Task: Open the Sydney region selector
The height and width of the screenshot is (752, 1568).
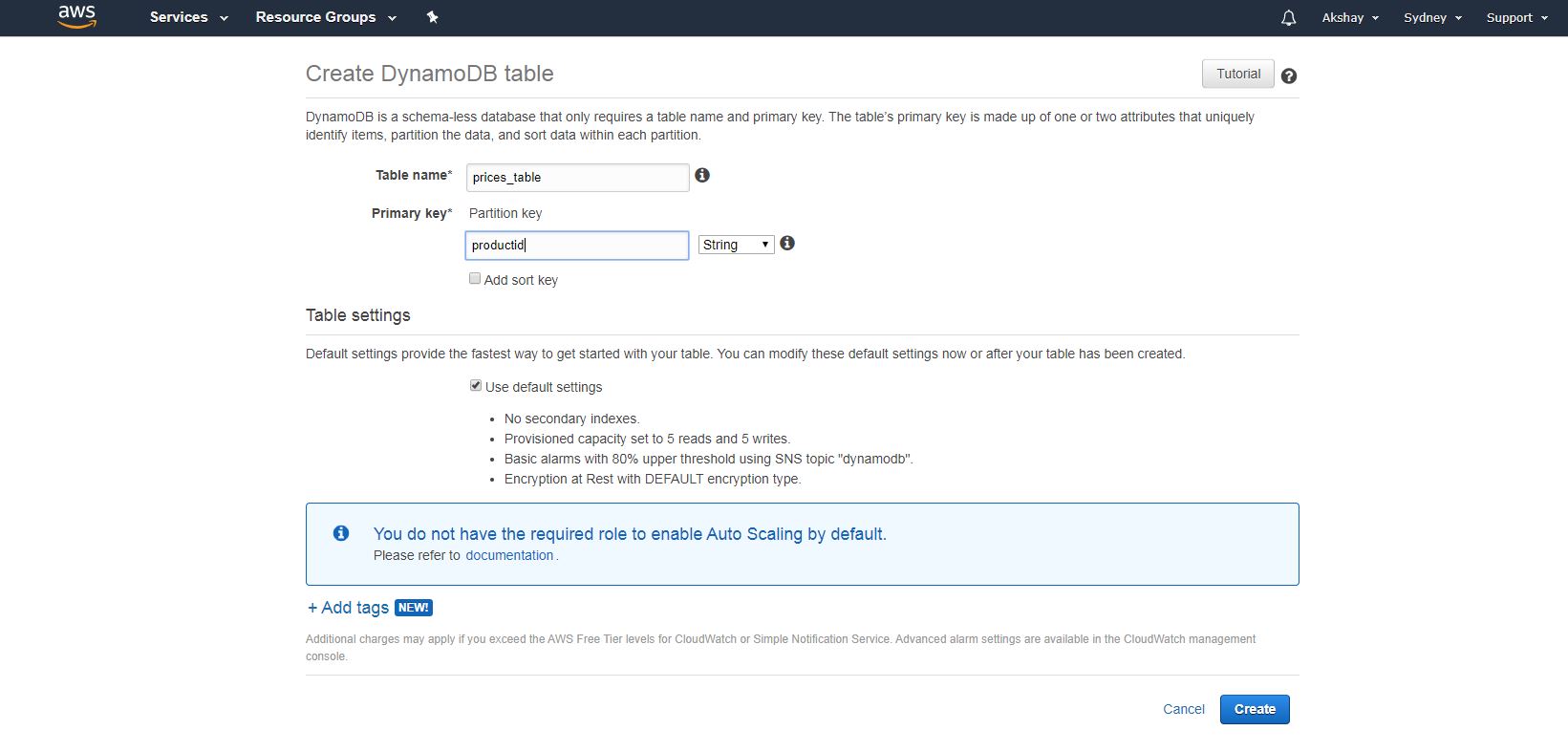Action: (x=1432, y=17)
